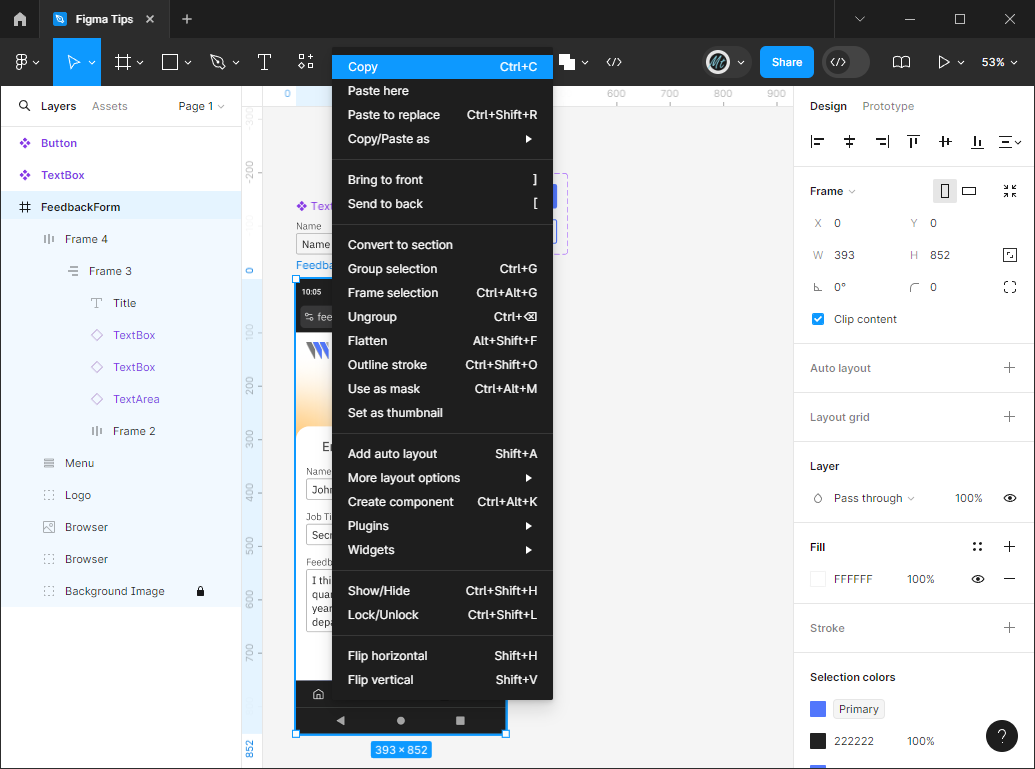
Task: Click the align top icon
Action: [x=913, y=141]
